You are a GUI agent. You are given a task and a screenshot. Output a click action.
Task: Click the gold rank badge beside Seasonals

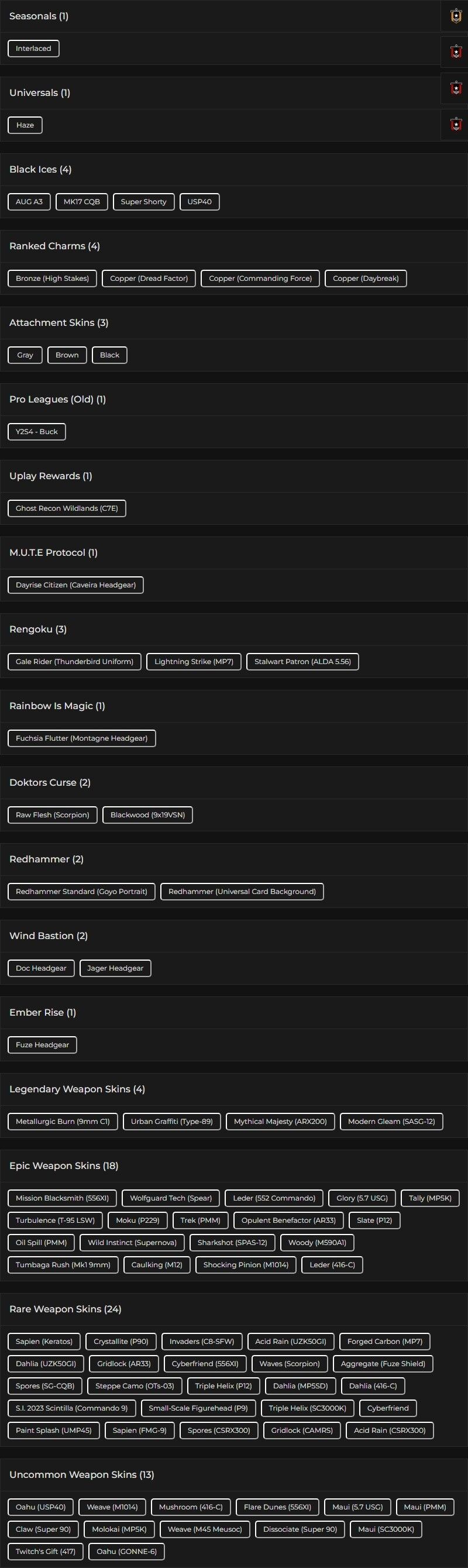click(x=455, y=16)
